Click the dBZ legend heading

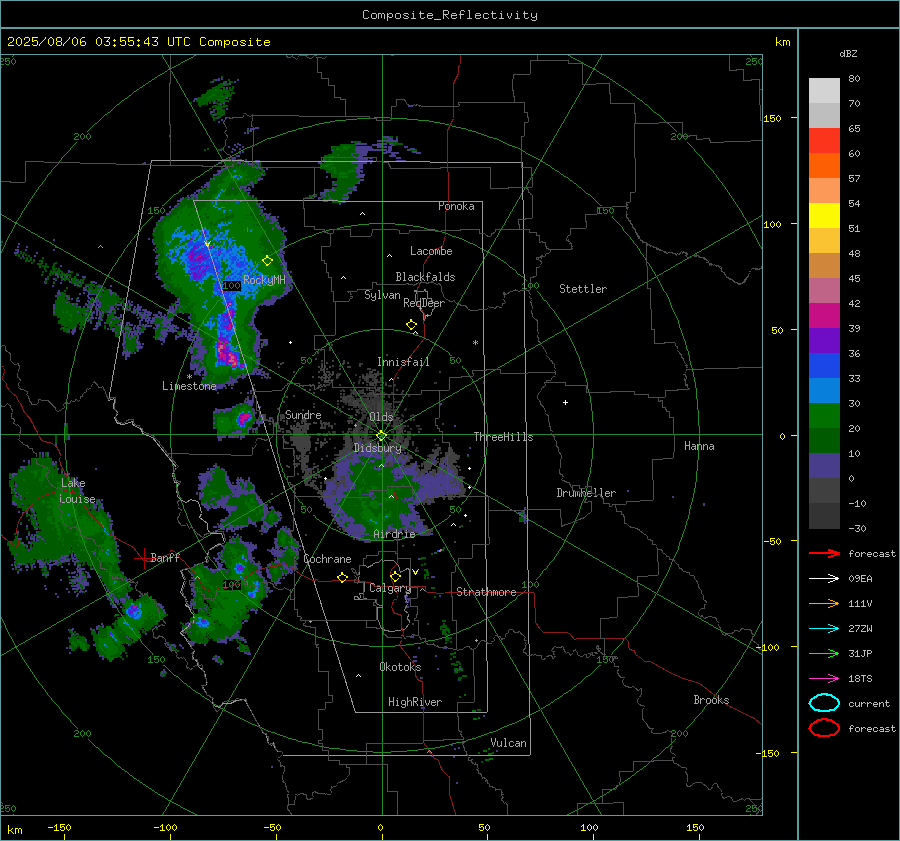pos(848,53)
